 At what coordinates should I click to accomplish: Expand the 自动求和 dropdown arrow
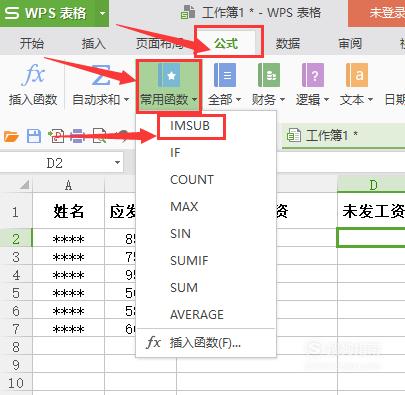126,100
